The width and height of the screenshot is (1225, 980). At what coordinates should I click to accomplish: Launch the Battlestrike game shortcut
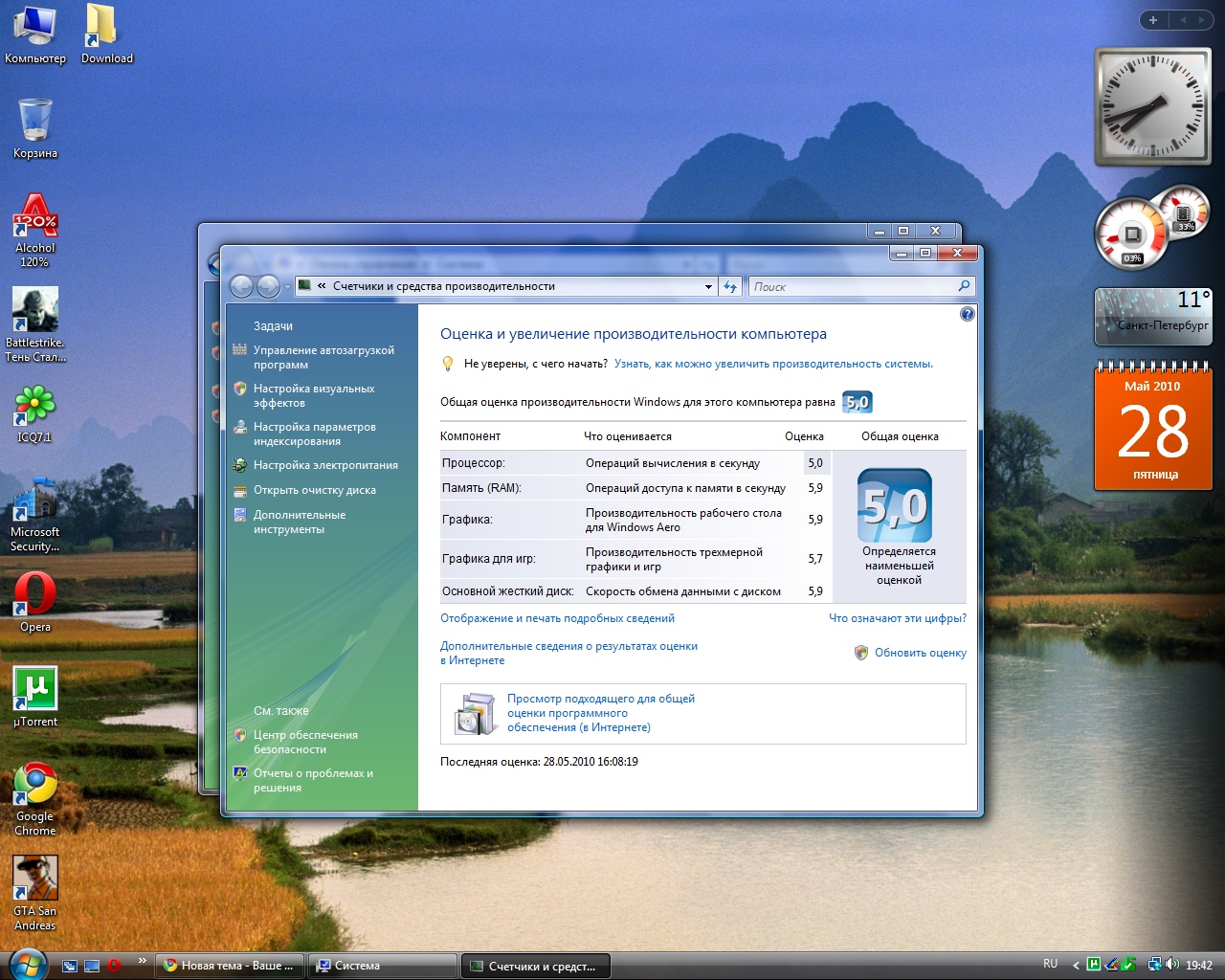coord(35,324)
